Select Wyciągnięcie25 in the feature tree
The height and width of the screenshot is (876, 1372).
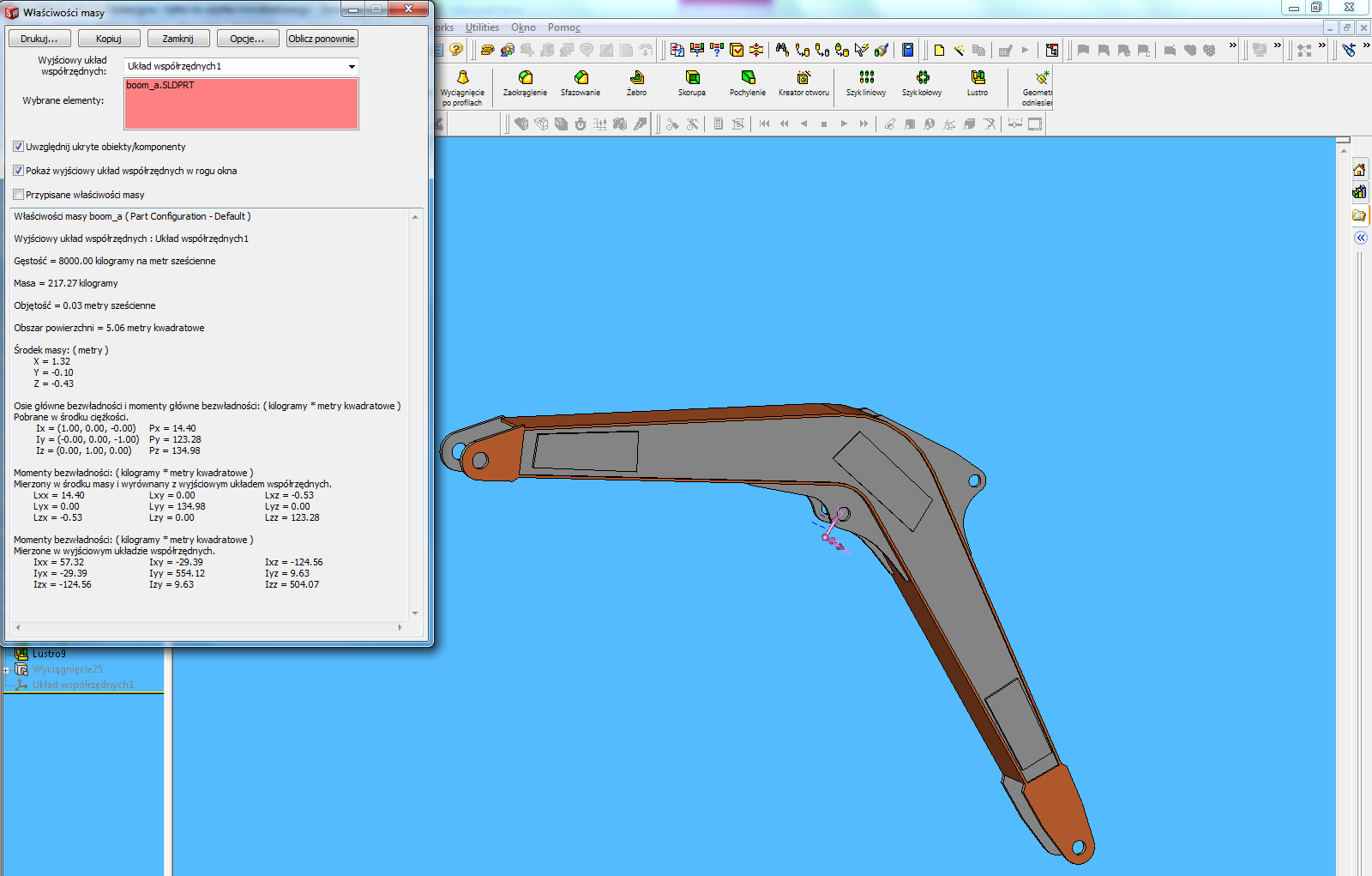point(68,669)
